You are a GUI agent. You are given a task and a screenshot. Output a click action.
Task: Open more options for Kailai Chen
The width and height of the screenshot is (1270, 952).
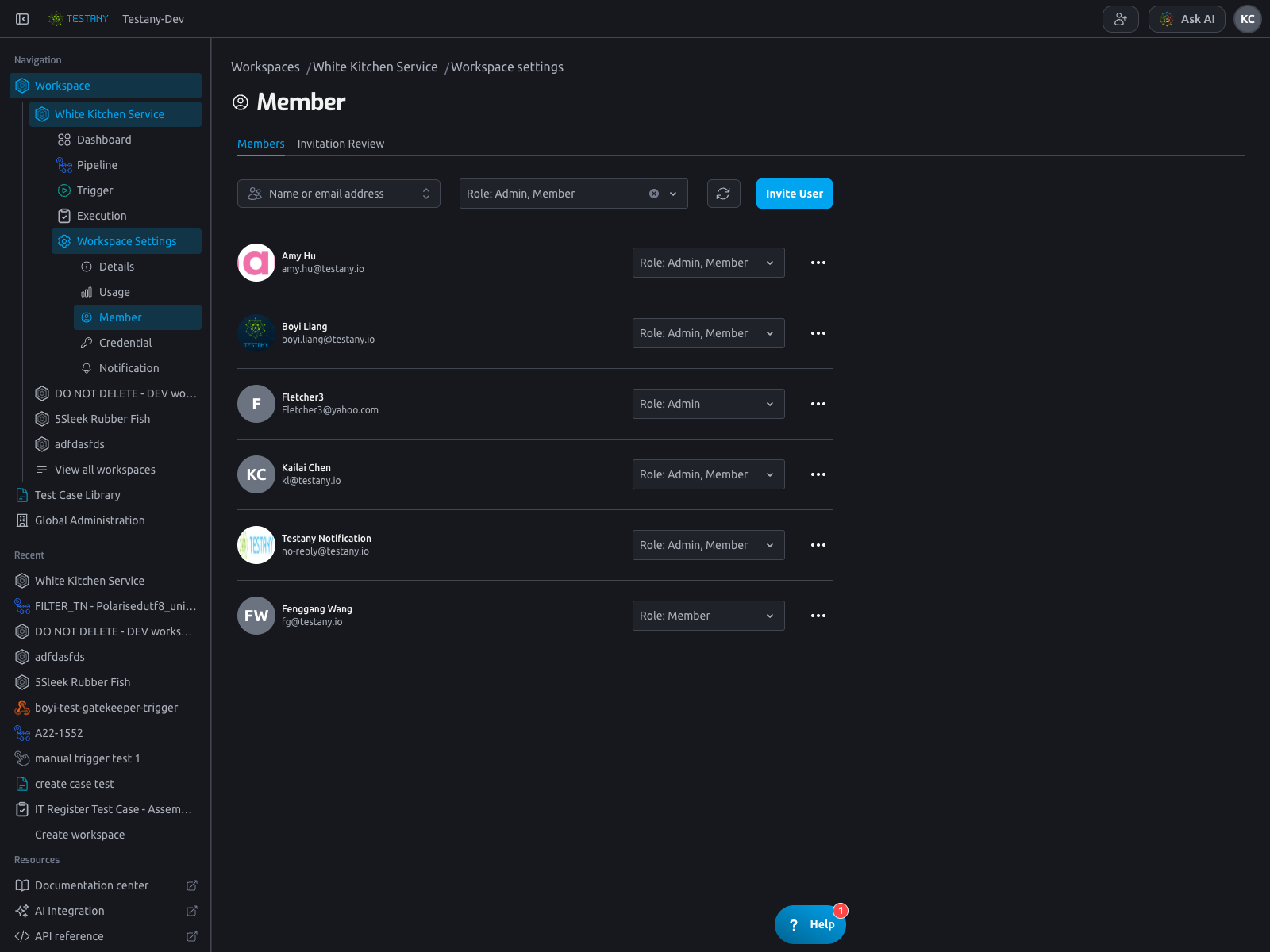click(818, 474)
